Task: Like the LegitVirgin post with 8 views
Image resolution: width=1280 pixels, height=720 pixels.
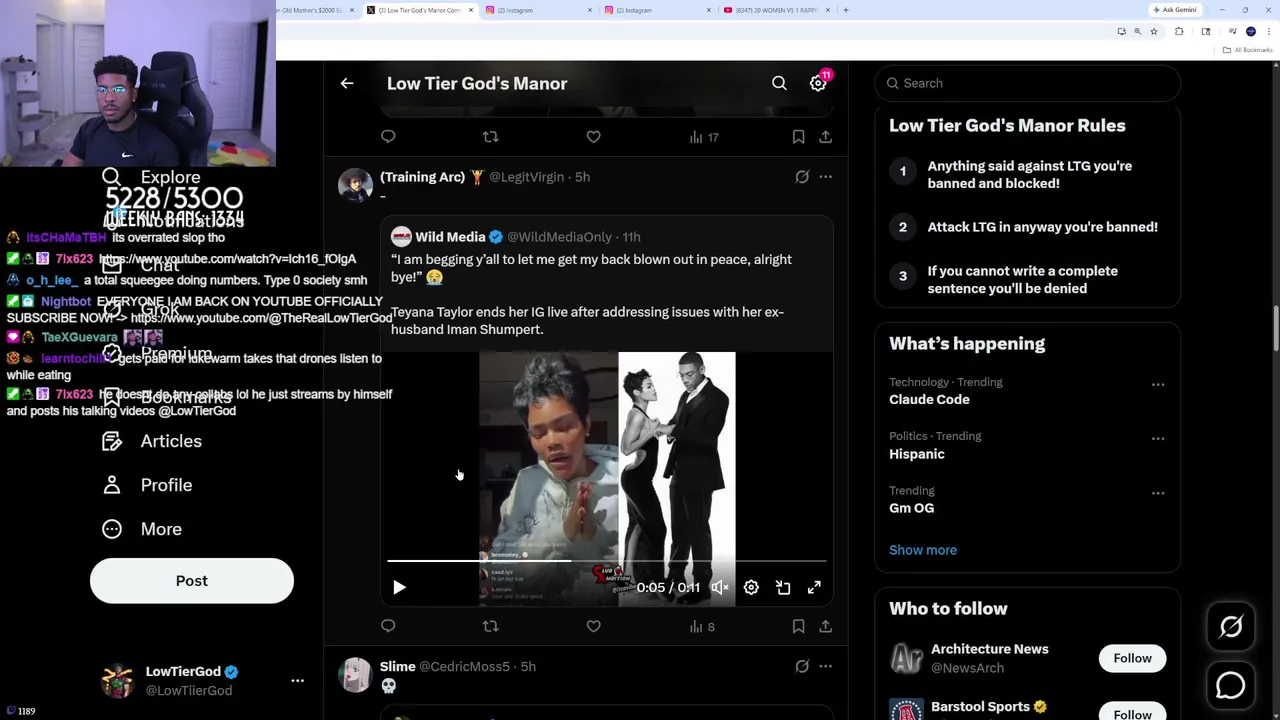Action: coord(593,626)
